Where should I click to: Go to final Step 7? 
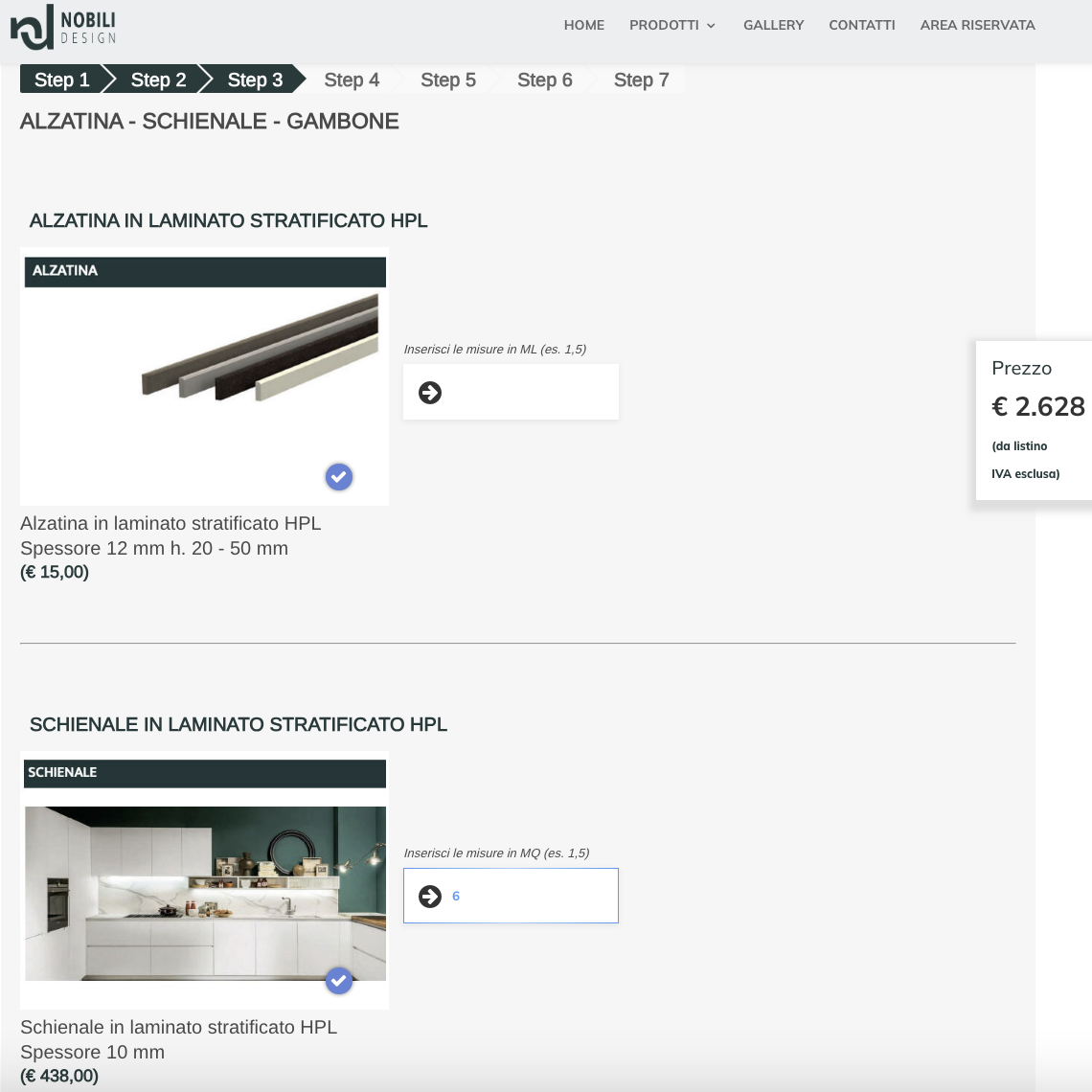tap(641, 80)
